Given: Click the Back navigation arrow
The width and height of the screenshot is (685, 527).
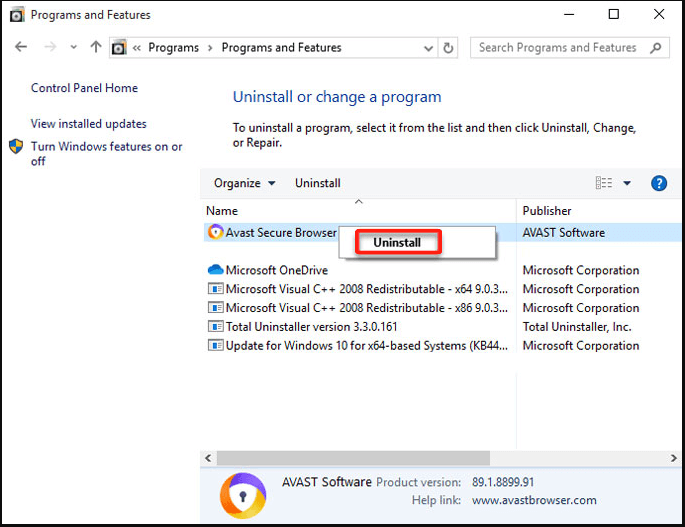Looking at the screenshot, I should pos(21,47).
